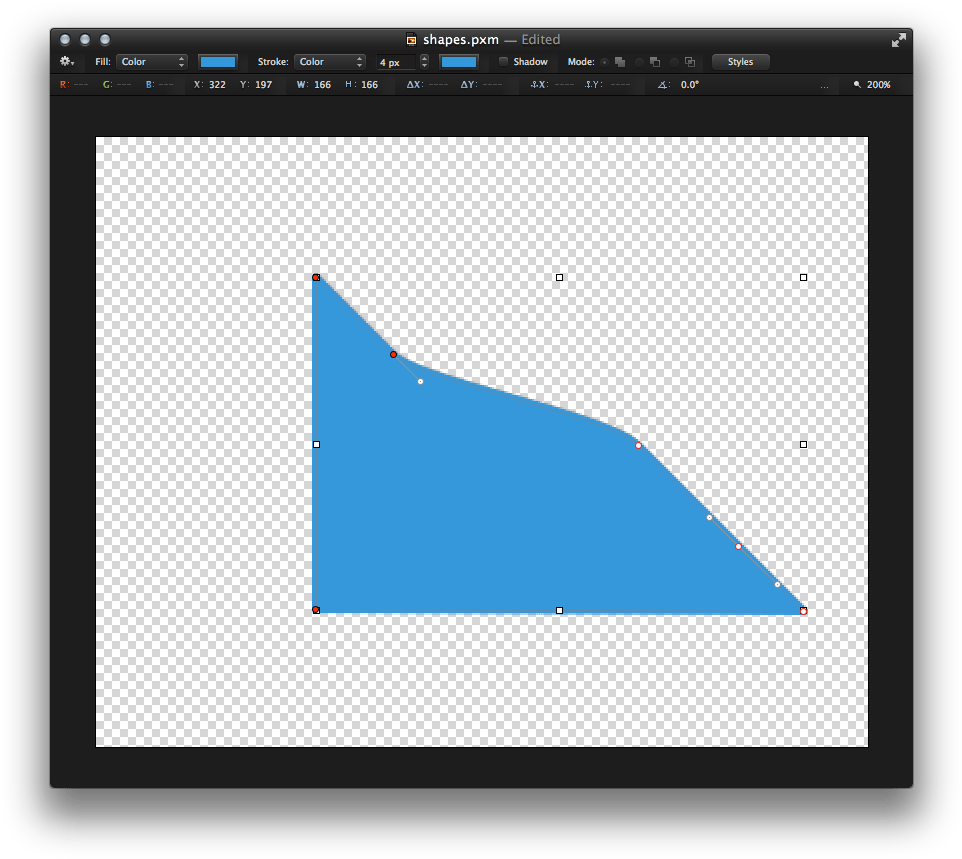
Task: Click the Stroke label
Action: click(x=273, y=61)
